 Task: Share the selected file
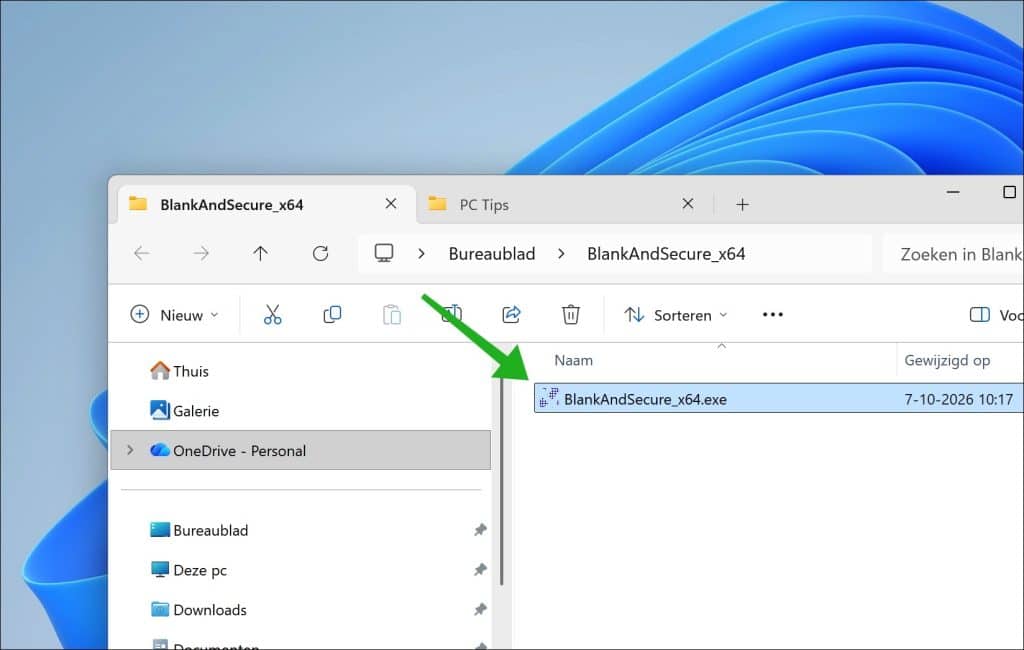pyautogui.click(x=511, y=315)
